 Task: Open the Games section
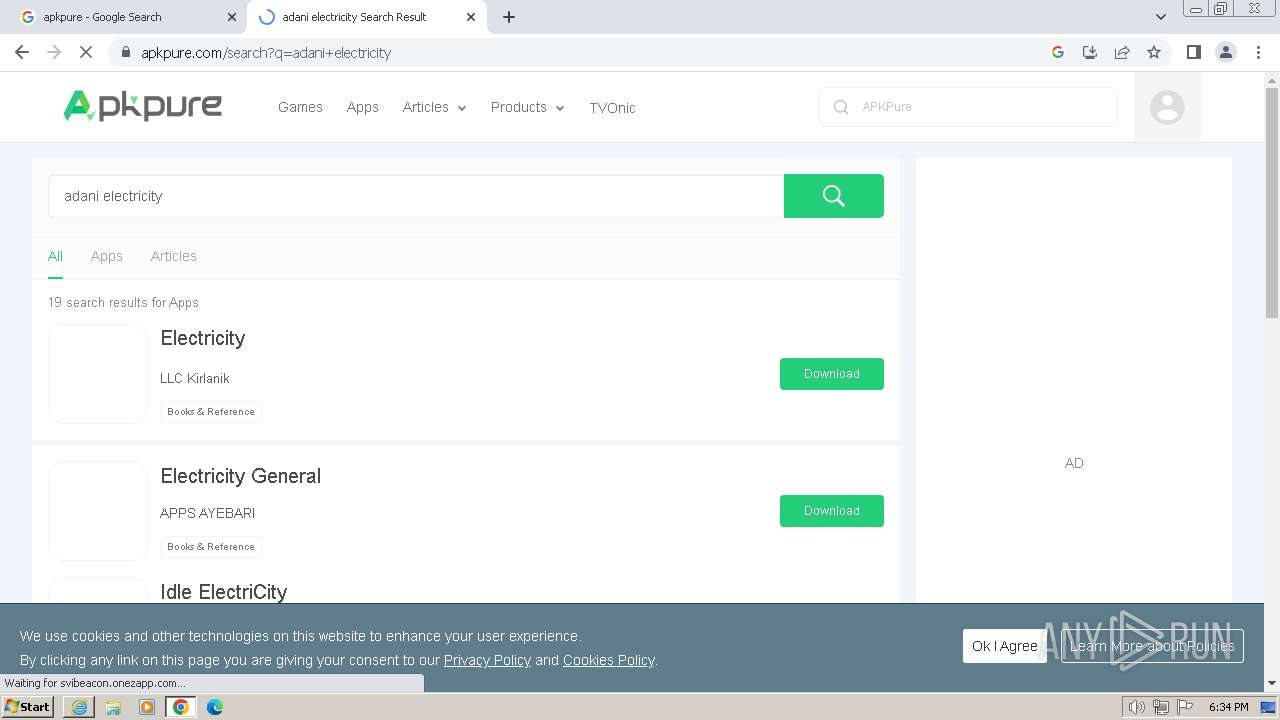[x=300, y=107]
